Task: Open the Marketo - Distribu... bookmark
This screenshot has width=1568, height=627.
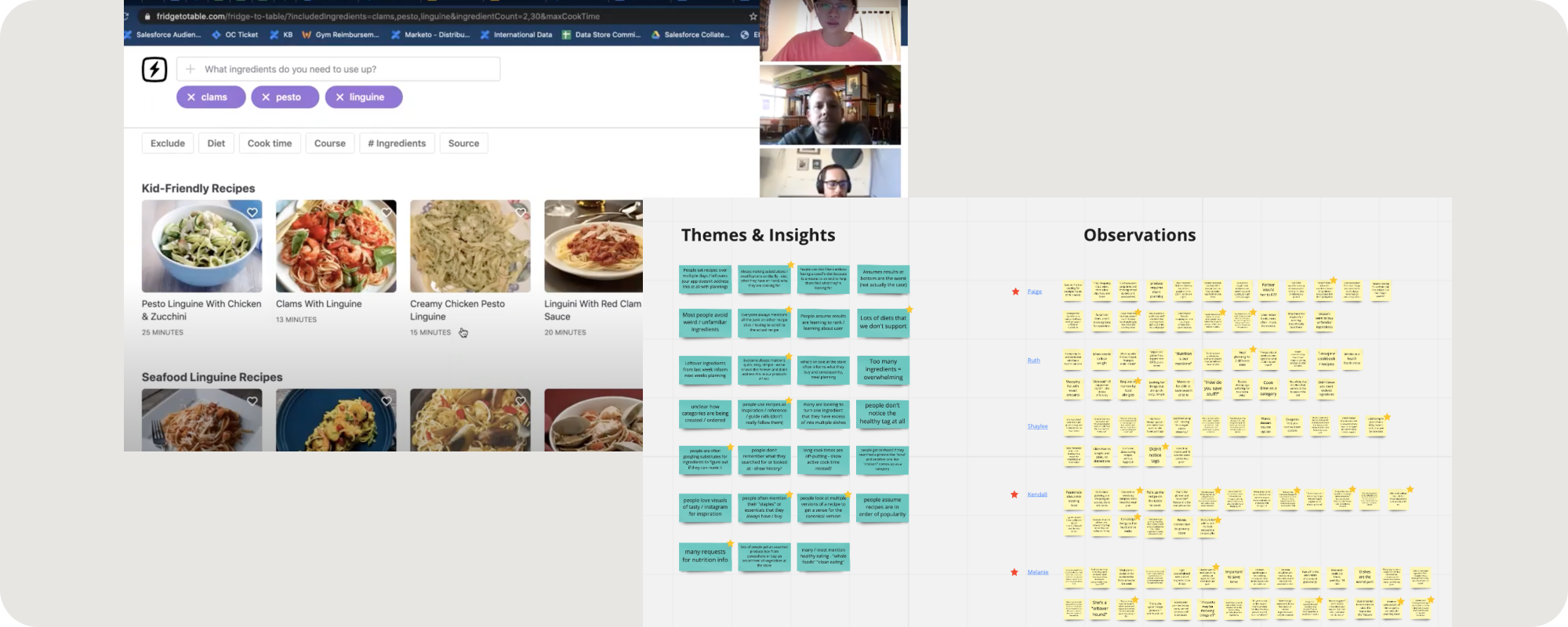Action: click(x=430, y=34)
